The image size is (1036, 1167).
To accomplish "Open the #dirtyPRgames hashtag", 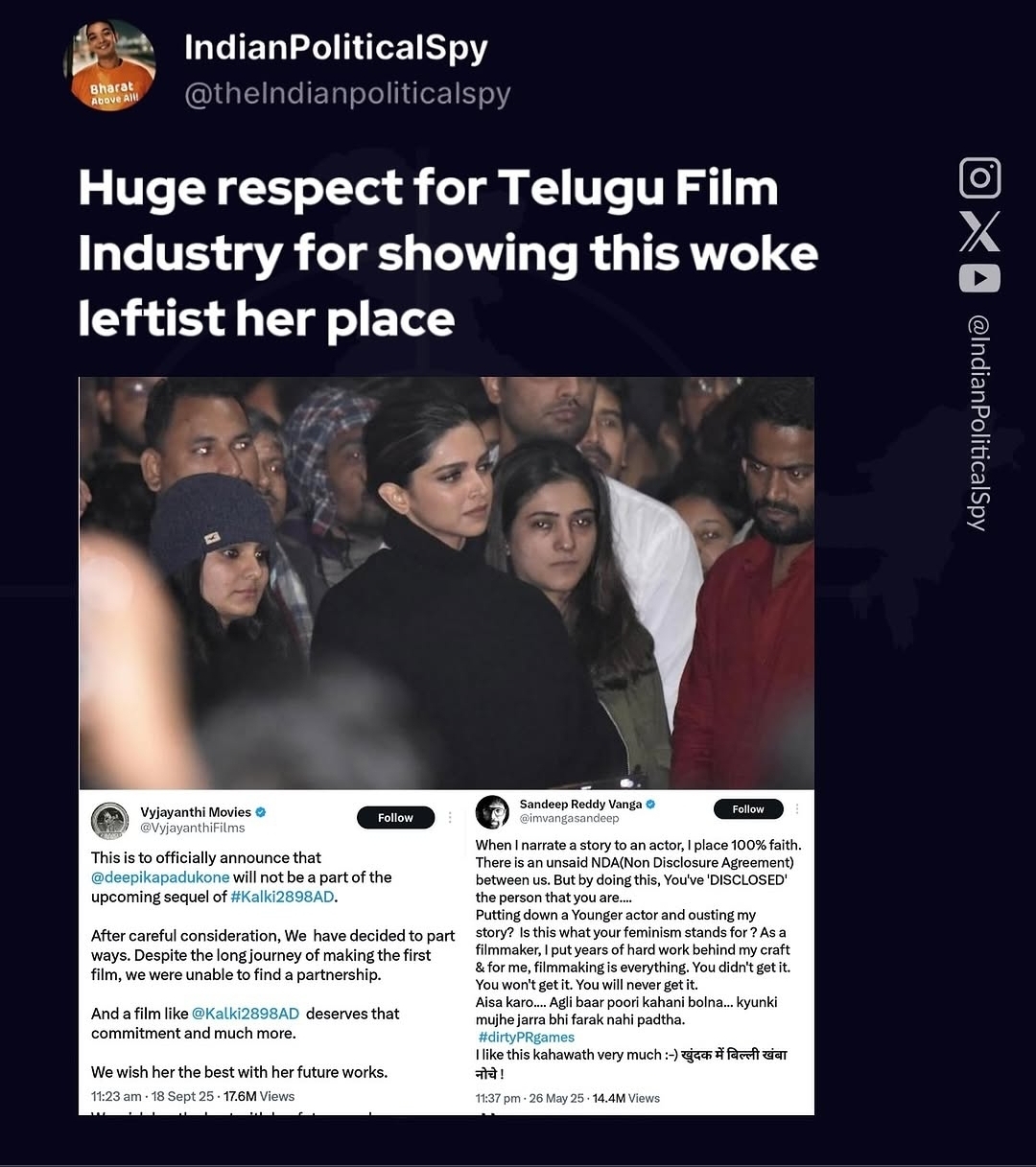I will [527, 1038].
